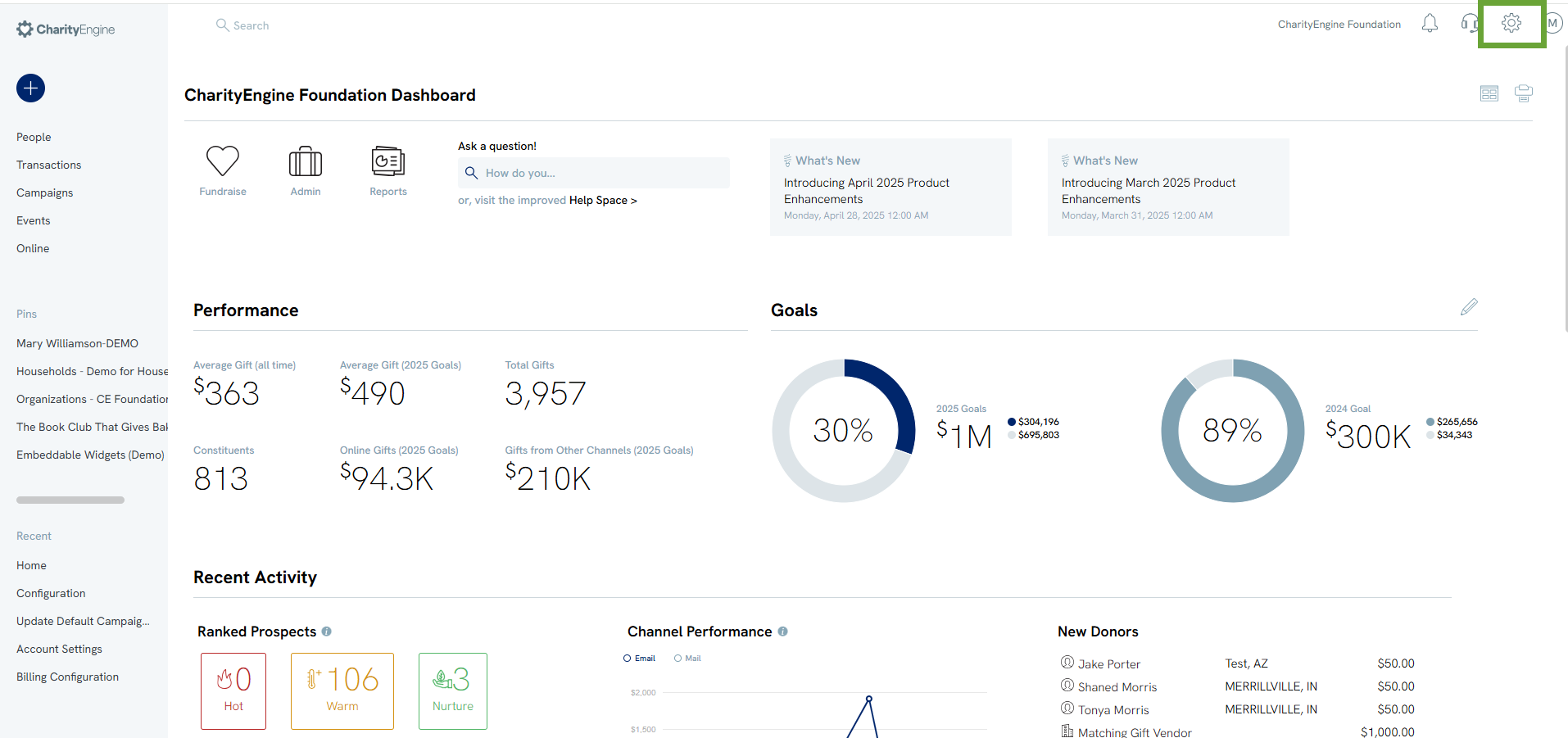Click the How do you... question field
The image size is (1568, 738).
click(x=594, y=173)
